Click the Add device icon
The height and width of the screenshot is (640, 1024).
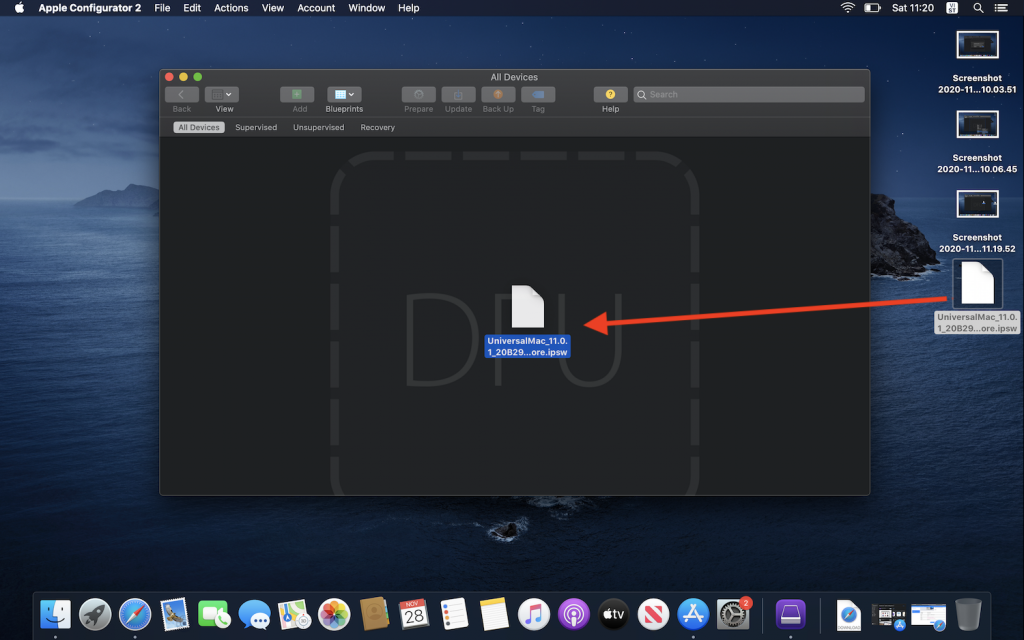pyautogui.click(x=297, y=94)
